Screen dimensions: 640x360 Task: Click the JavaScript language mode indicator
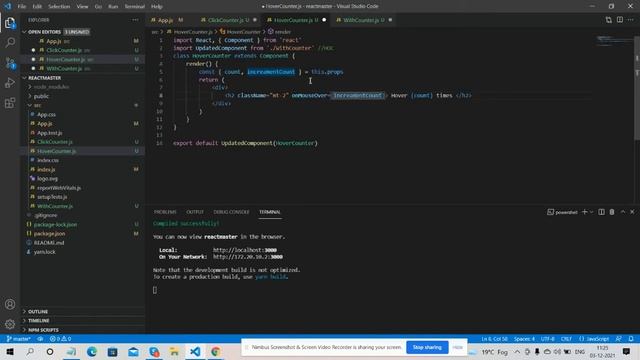[x=594, y=339]
